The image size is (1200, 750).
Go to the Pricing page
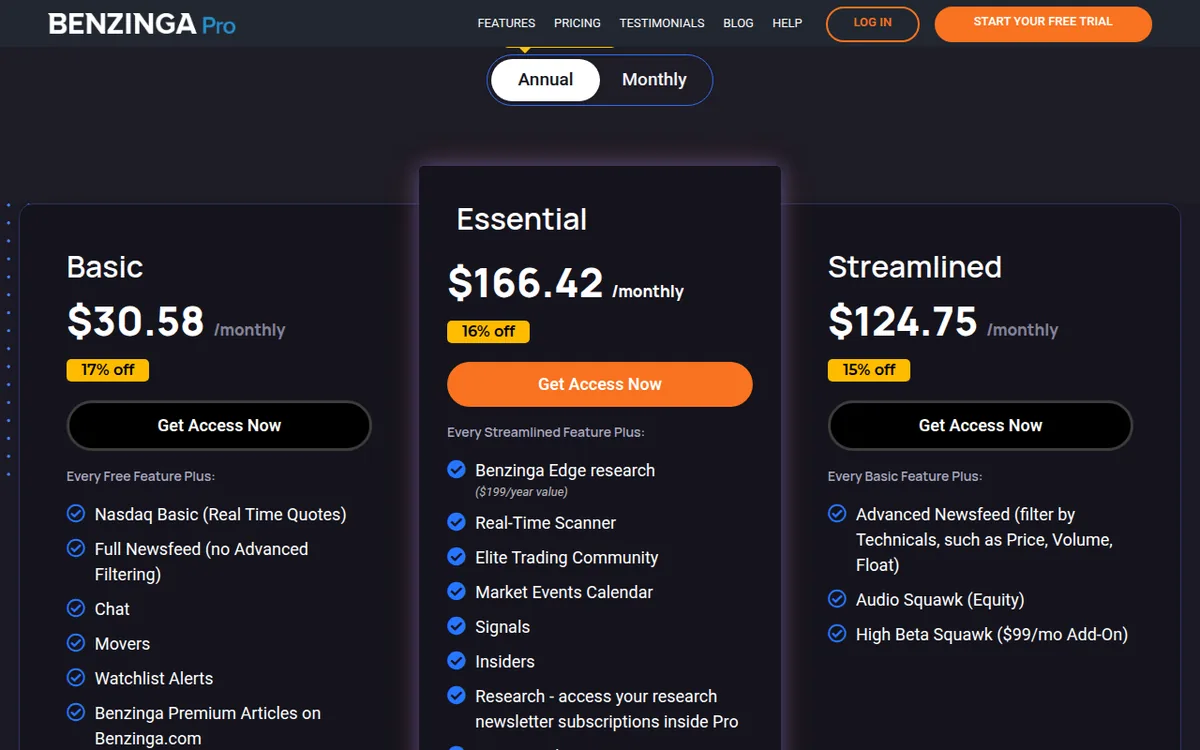point(577,23)
